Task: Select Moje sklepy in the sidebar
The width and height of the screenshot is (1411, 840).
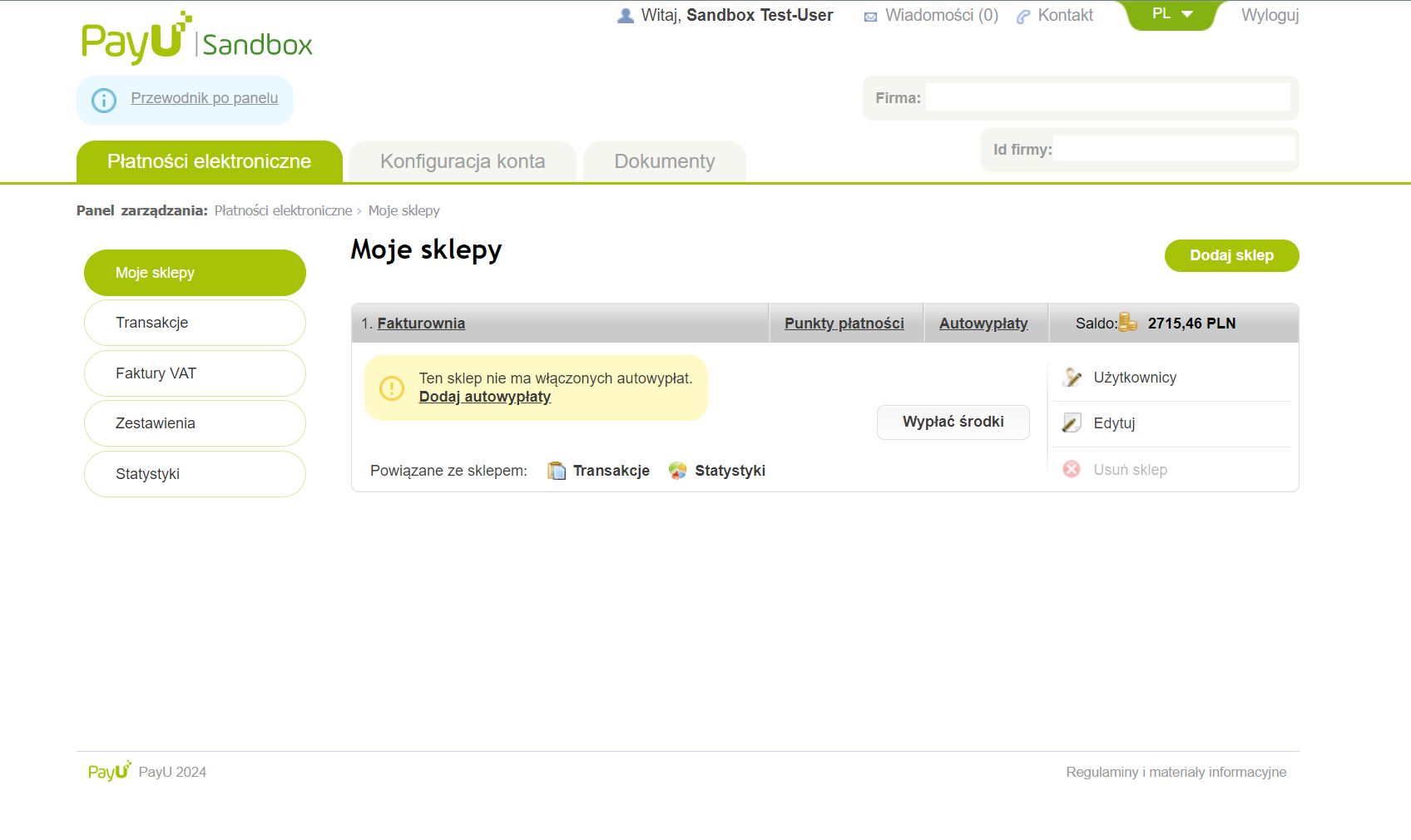Action: (195, 273)
